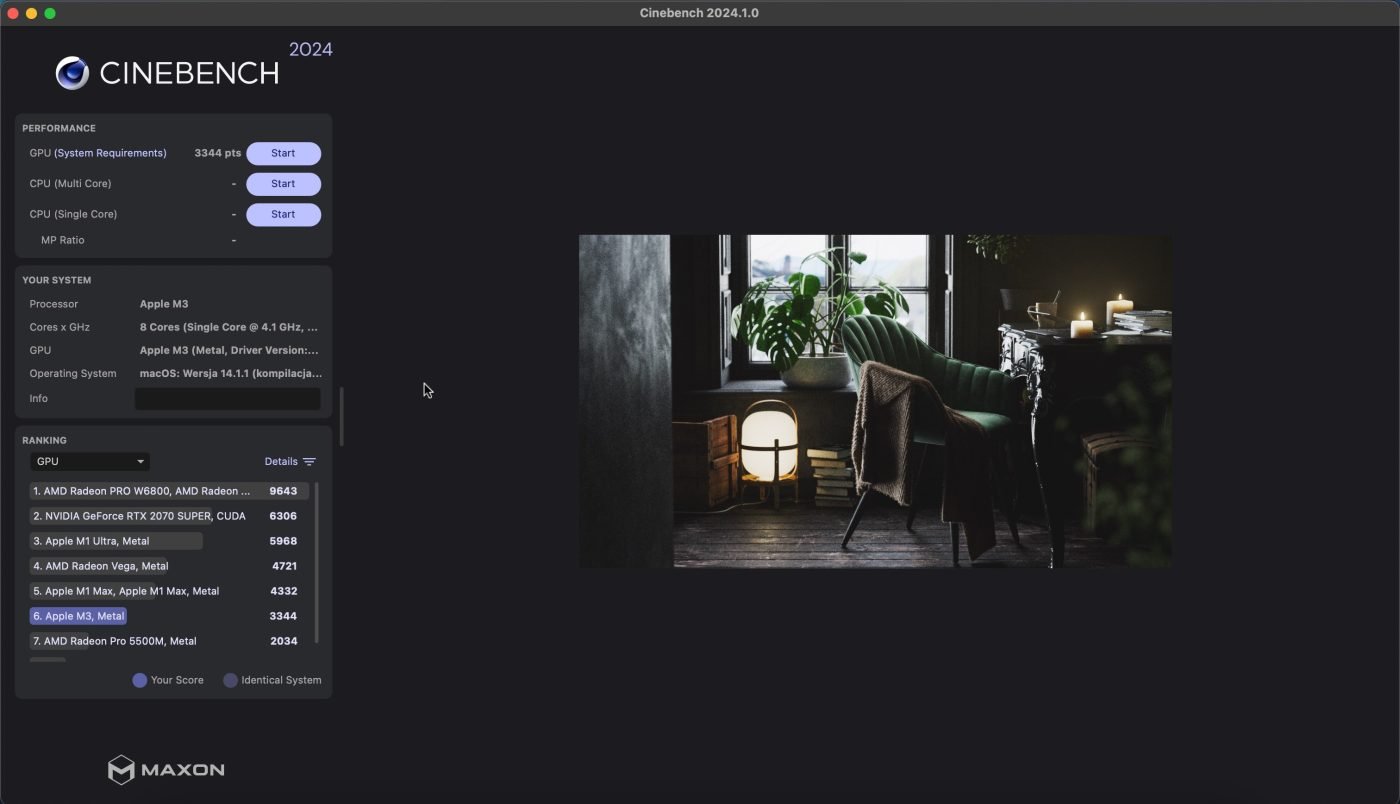Click the Your Score legend circle
1400x804 pixels.
140,680
